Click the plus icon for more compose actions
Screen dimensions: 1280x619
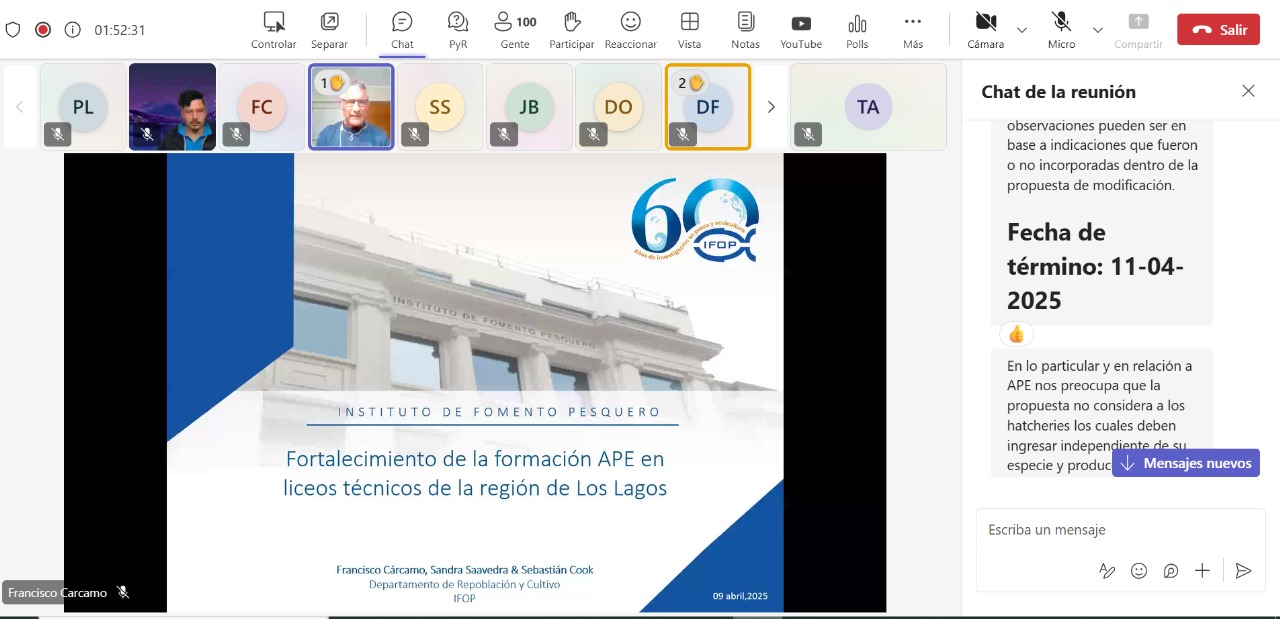1202,571
